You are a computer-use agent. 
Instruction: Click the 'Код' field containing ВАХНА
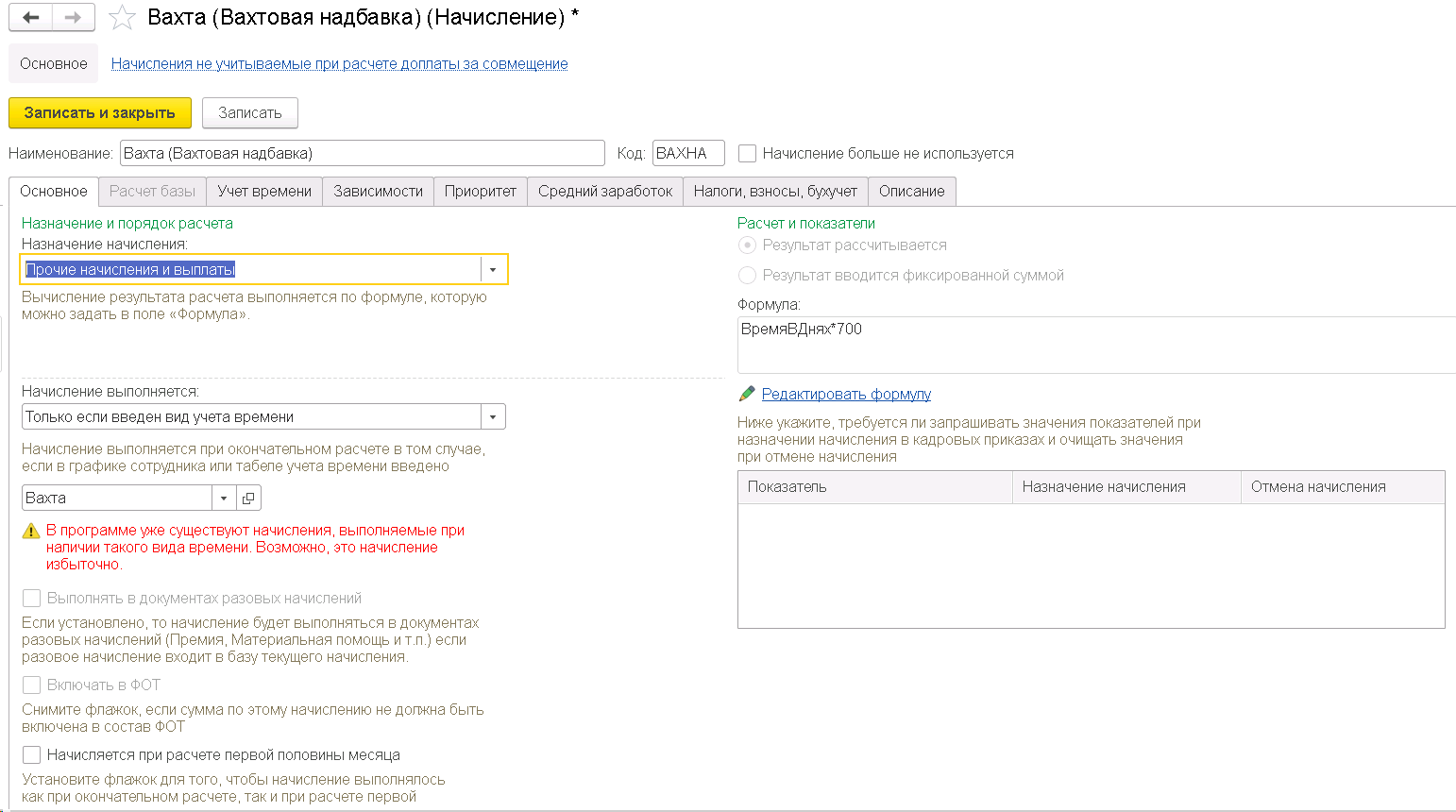[688, 153]
